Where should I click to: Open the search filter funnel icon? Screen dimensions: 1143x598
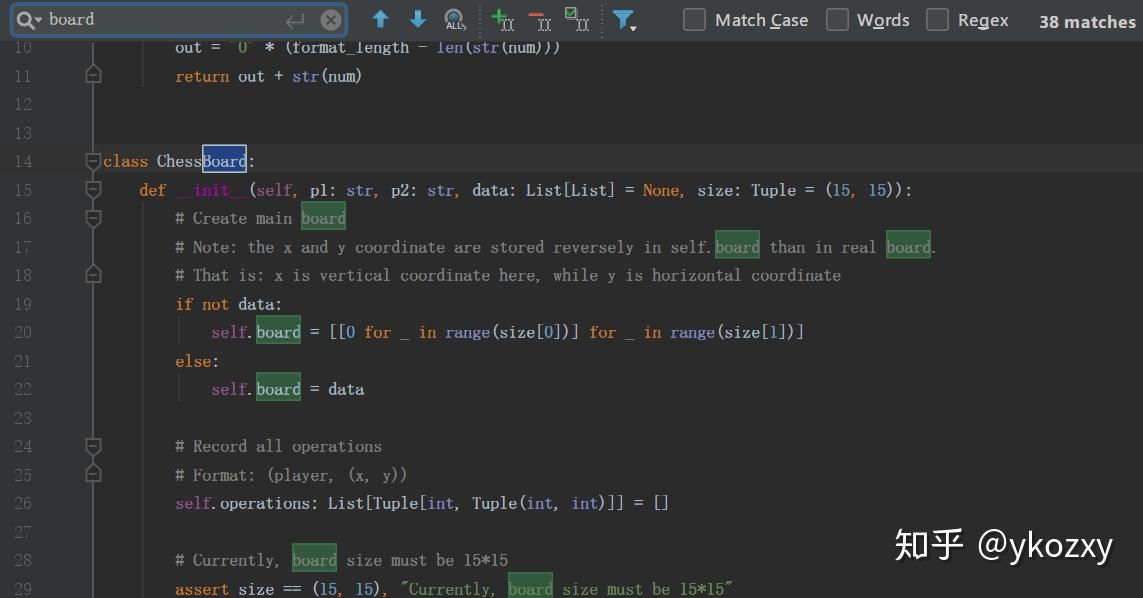[x=624, y=20]
